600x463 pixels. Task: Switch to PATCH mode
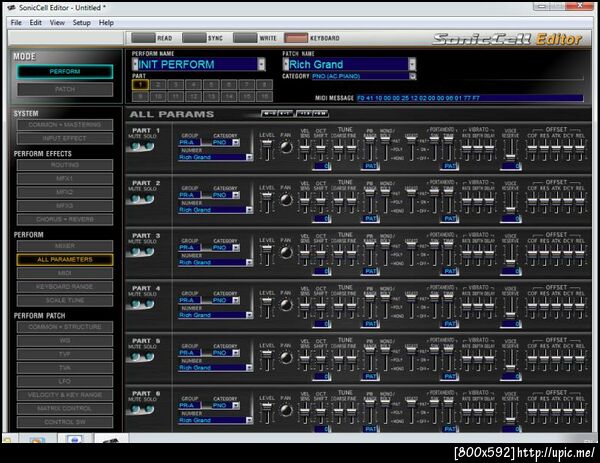pyautogui.click(x=65, y=89)
